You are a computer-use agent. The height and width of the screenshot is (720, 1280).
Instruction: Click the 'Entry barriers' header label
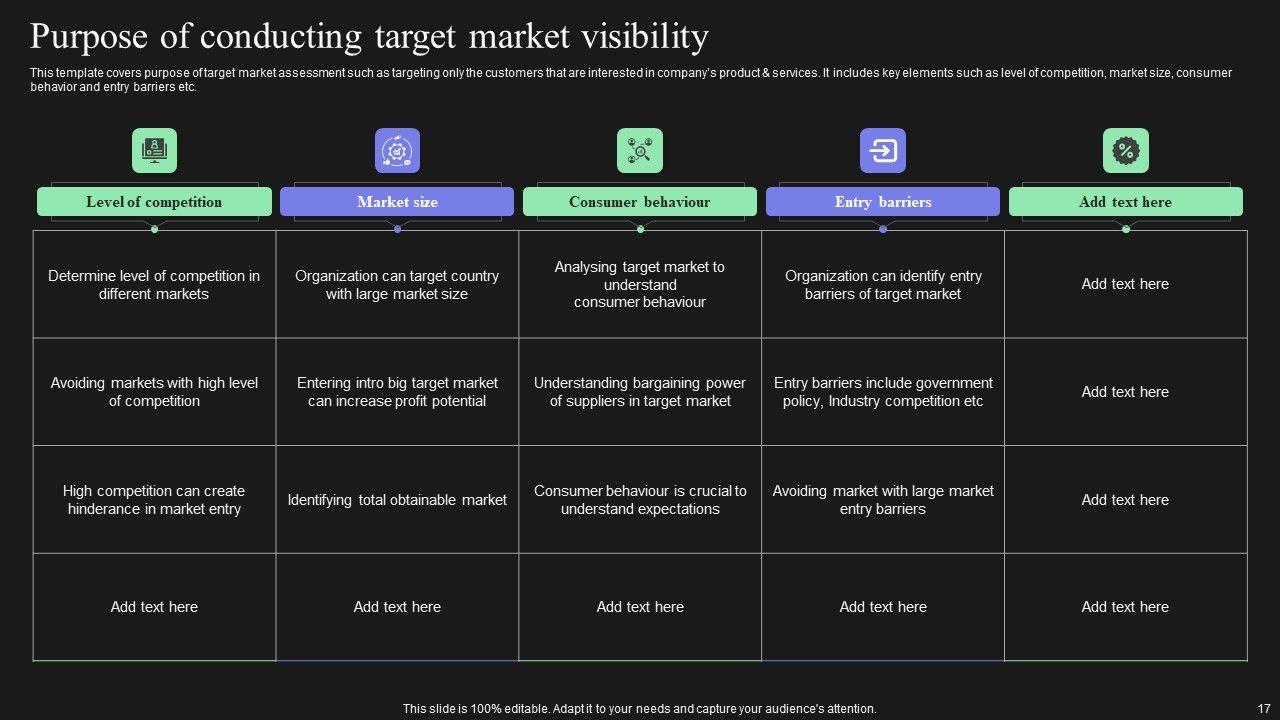coord(883,202)
